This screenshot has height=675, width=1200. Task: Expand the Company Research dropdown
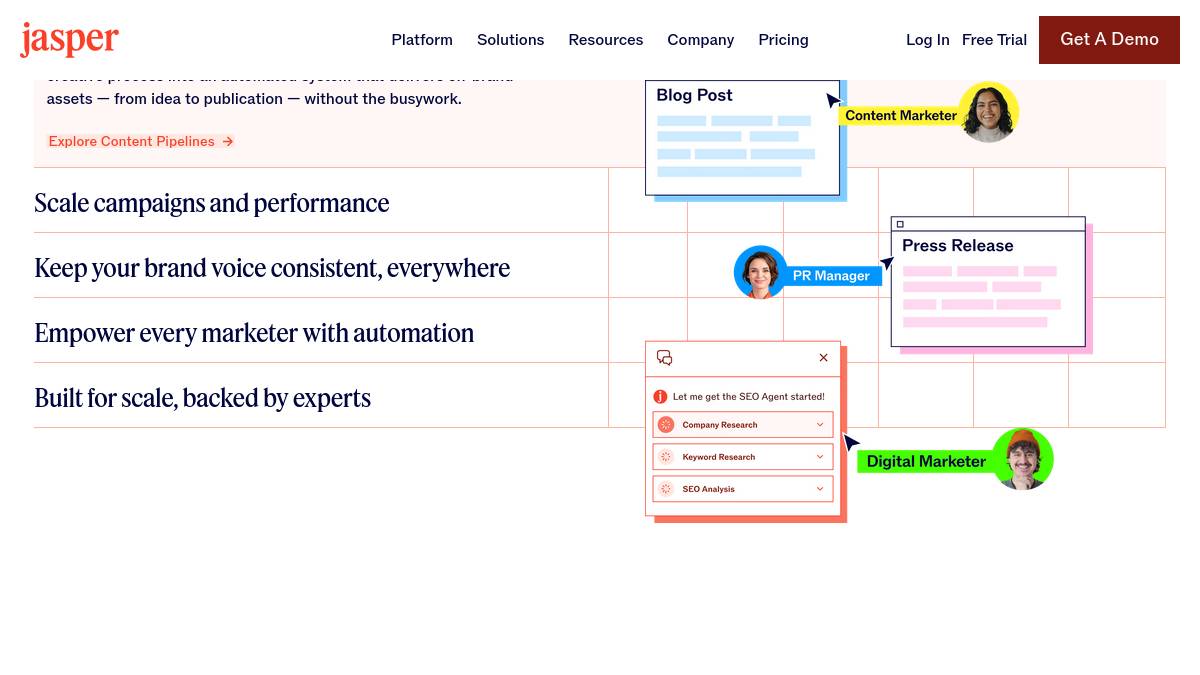(820, 425)
